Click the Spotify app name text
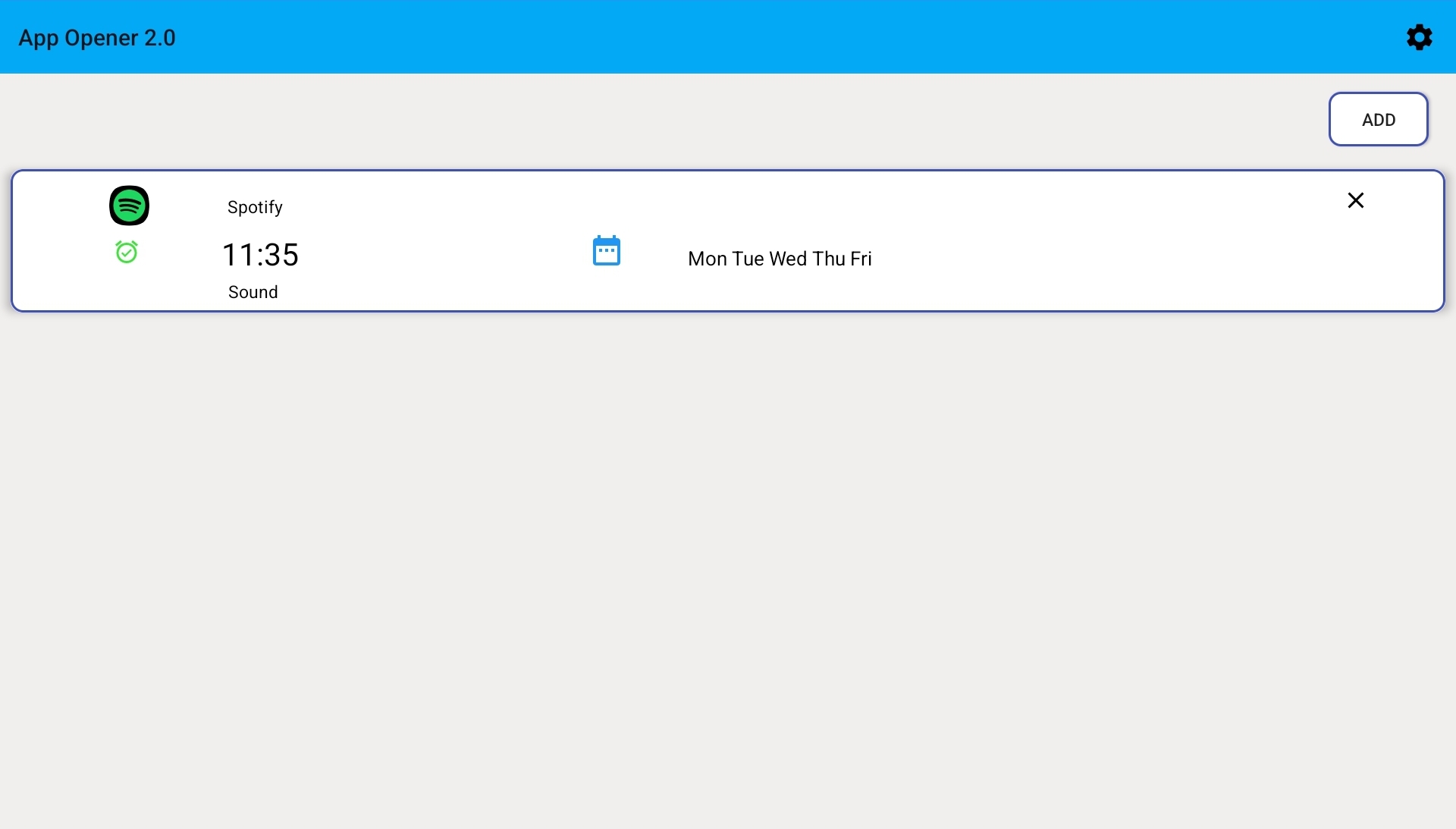 (x=255, y=207)
